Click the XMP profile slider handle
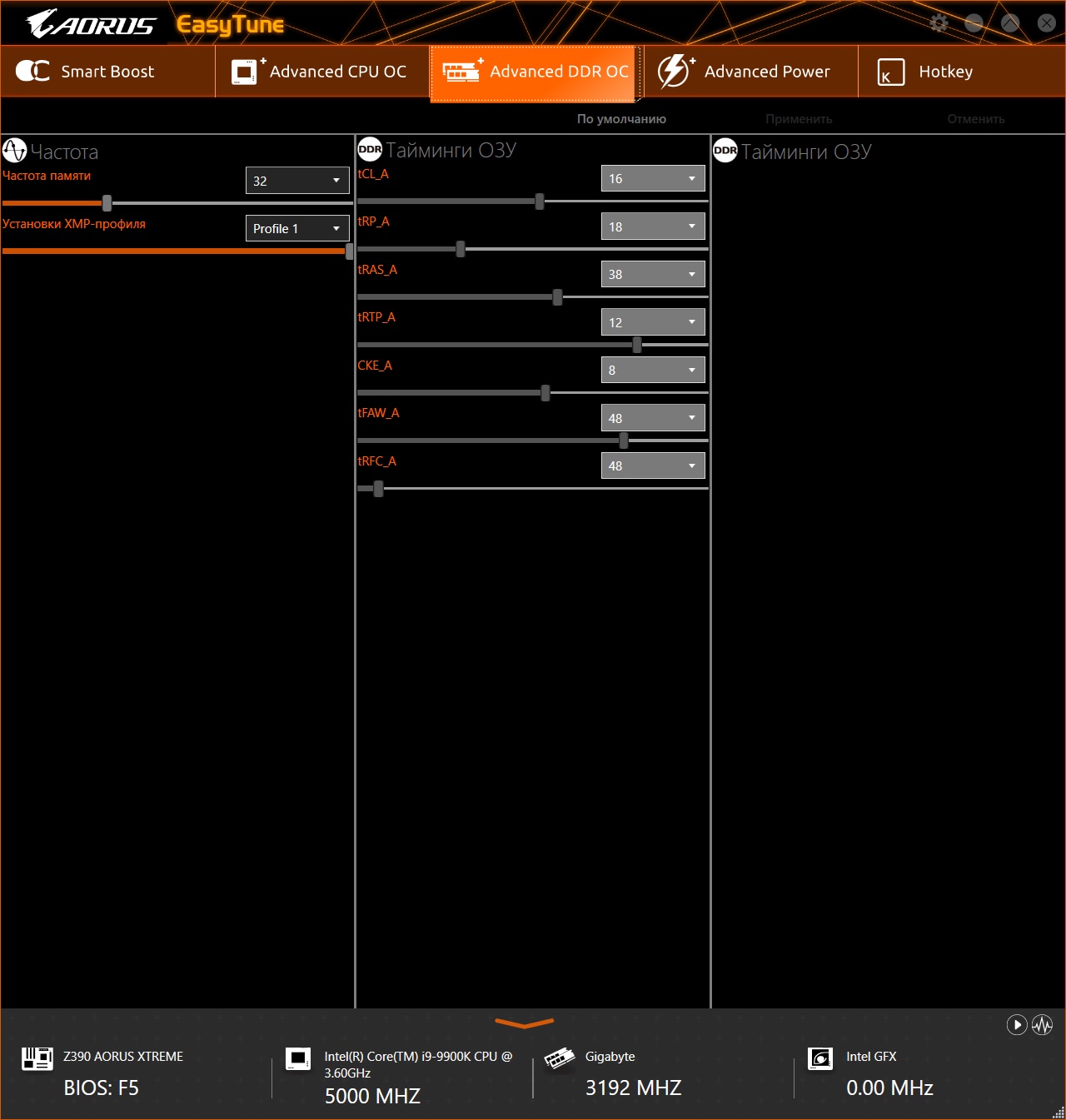This screenshot has width=1066, height=1120. [349, 251]
